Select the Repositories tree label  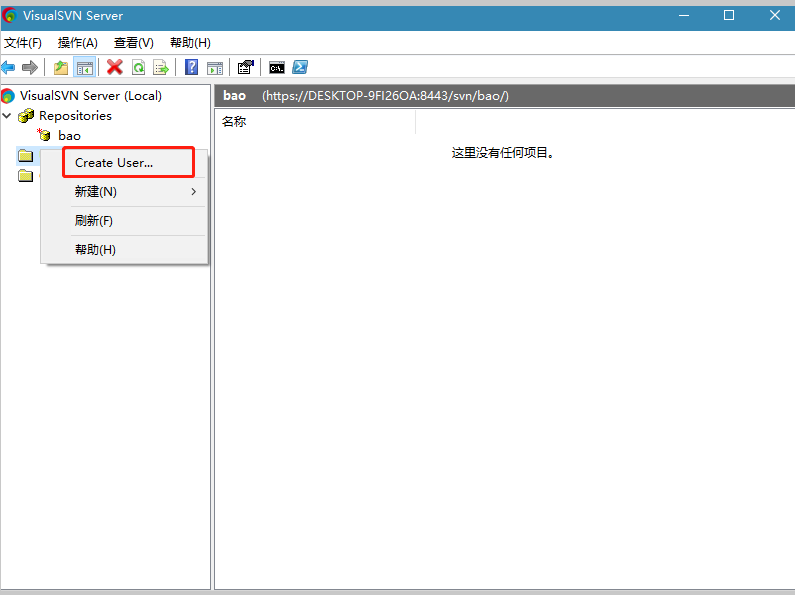(76, 116)
